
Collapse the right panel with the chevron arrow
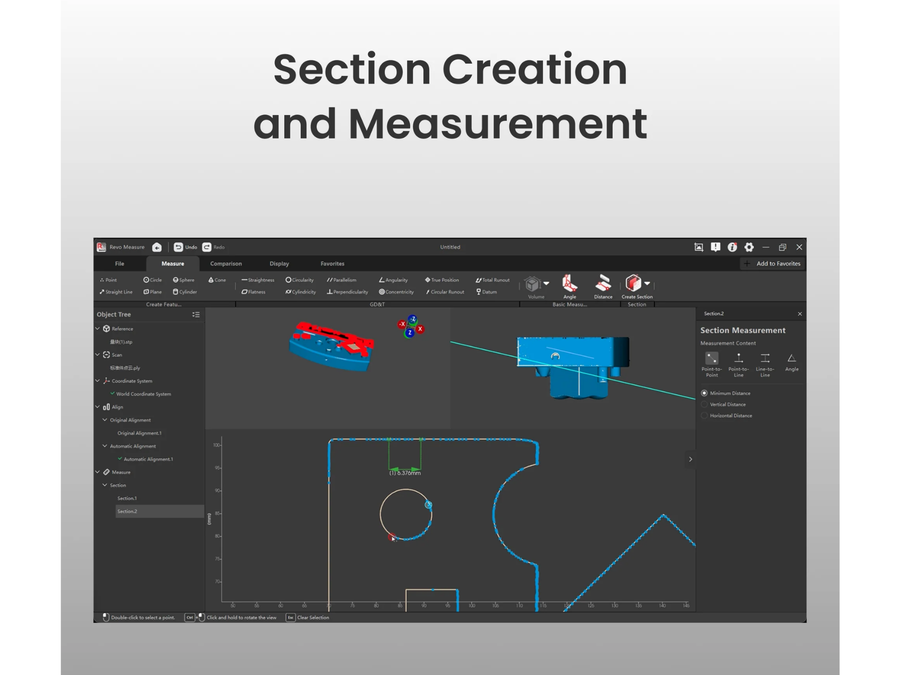click(690, 459)
